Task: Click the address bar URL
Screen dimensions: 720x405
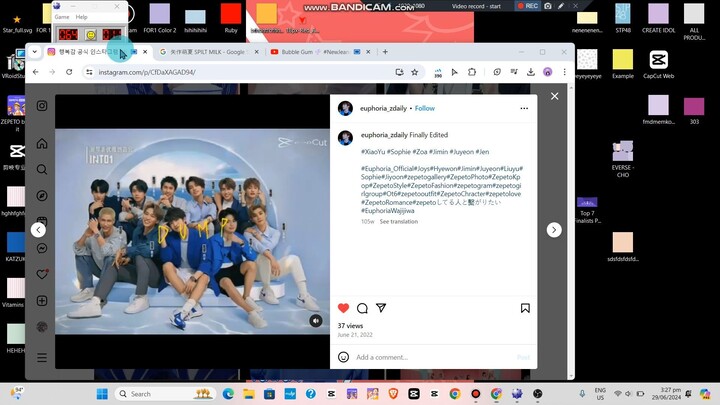Action: 147,72
